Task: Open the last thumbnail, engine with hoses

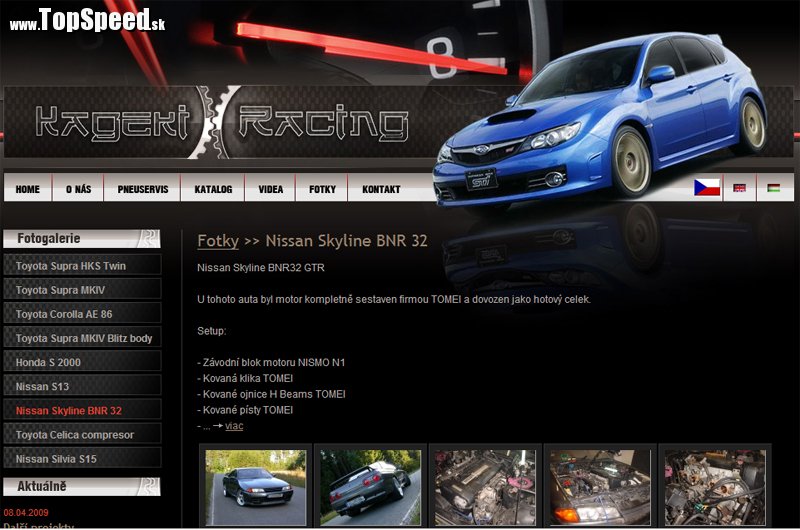Action: 715,487
